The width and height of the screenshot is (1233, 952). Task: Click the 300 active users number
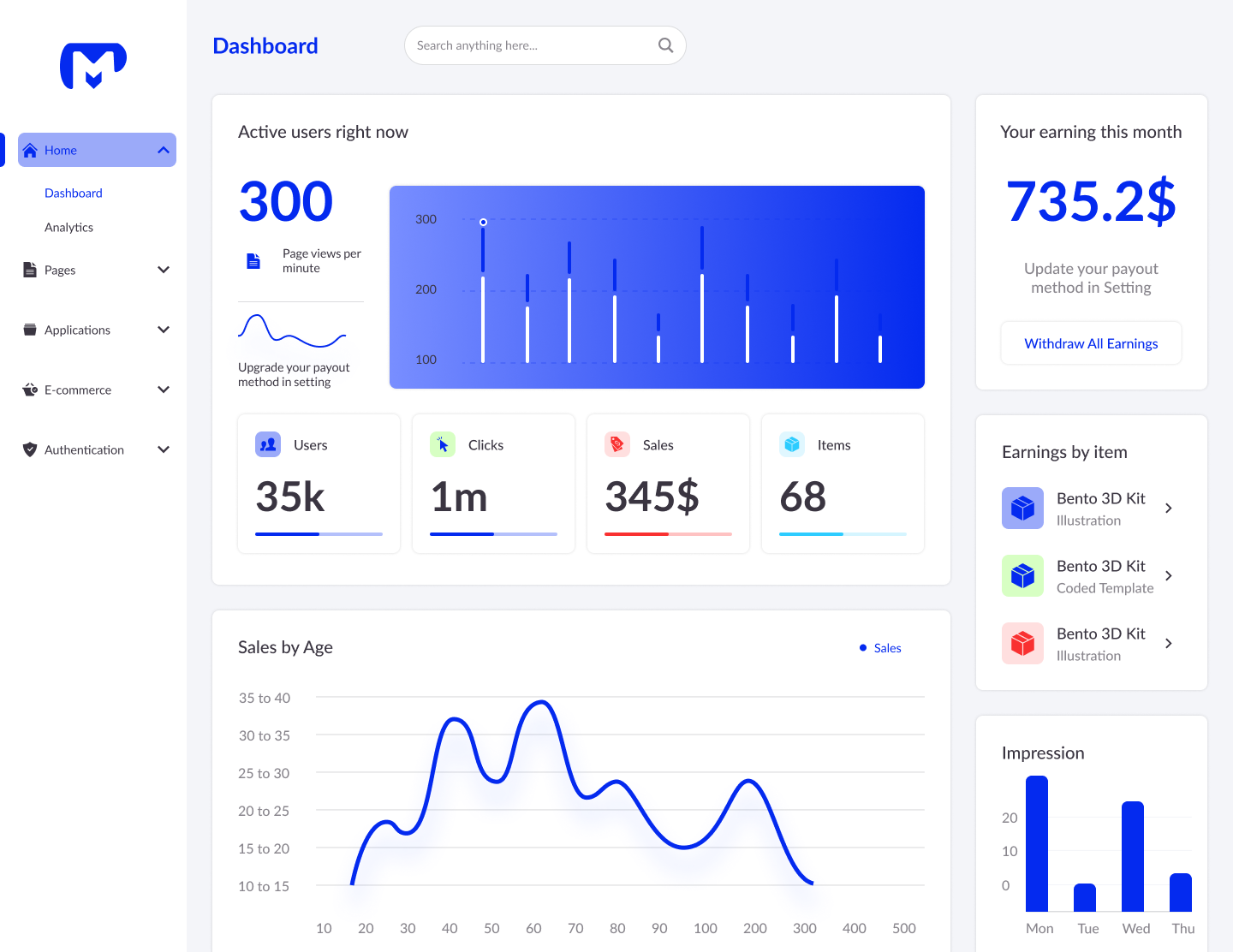[286, 201]
